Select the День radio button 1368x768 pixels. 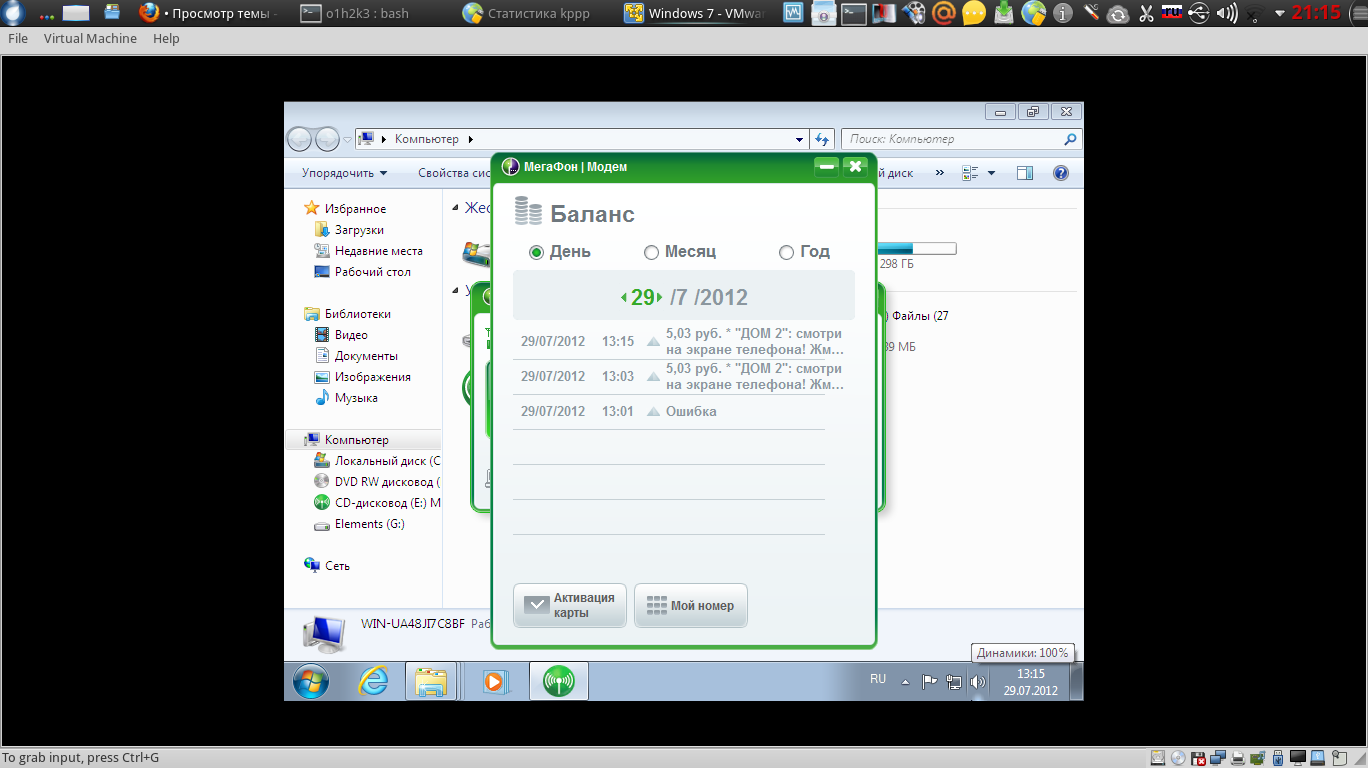coord(536,252)
